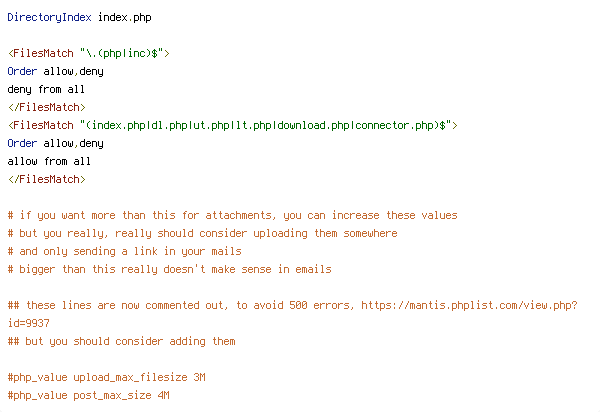600x412 pixels.
Task: Click the id=9937 text
Action: [x=29, y=323]
